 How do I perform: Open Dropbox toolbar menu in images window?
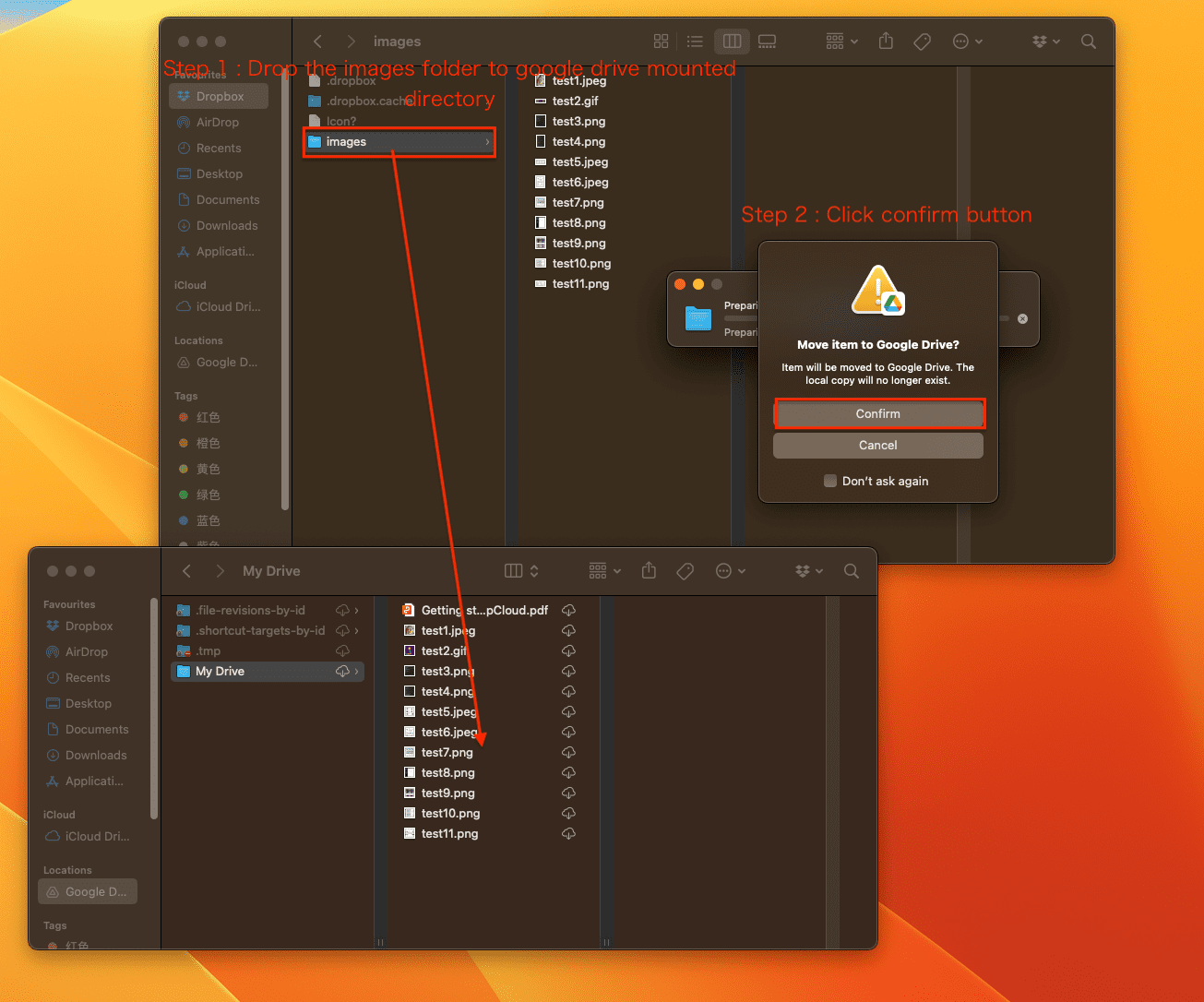click(1046, 42)
